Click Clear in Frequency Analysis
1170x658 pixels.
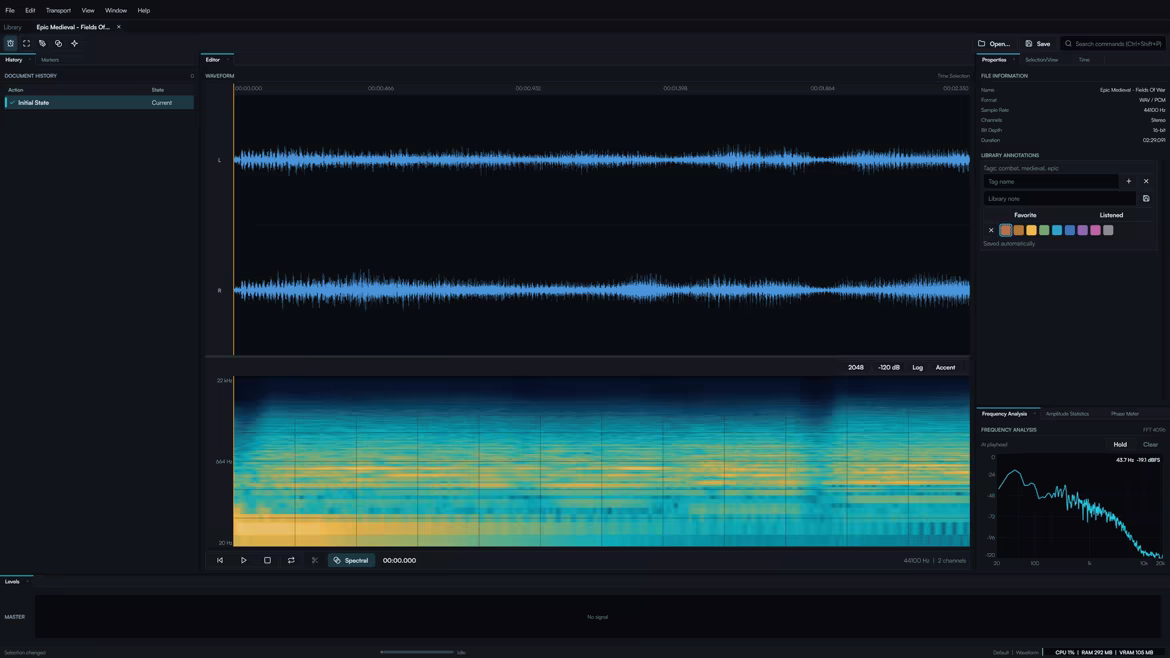tap(1151, 445)
